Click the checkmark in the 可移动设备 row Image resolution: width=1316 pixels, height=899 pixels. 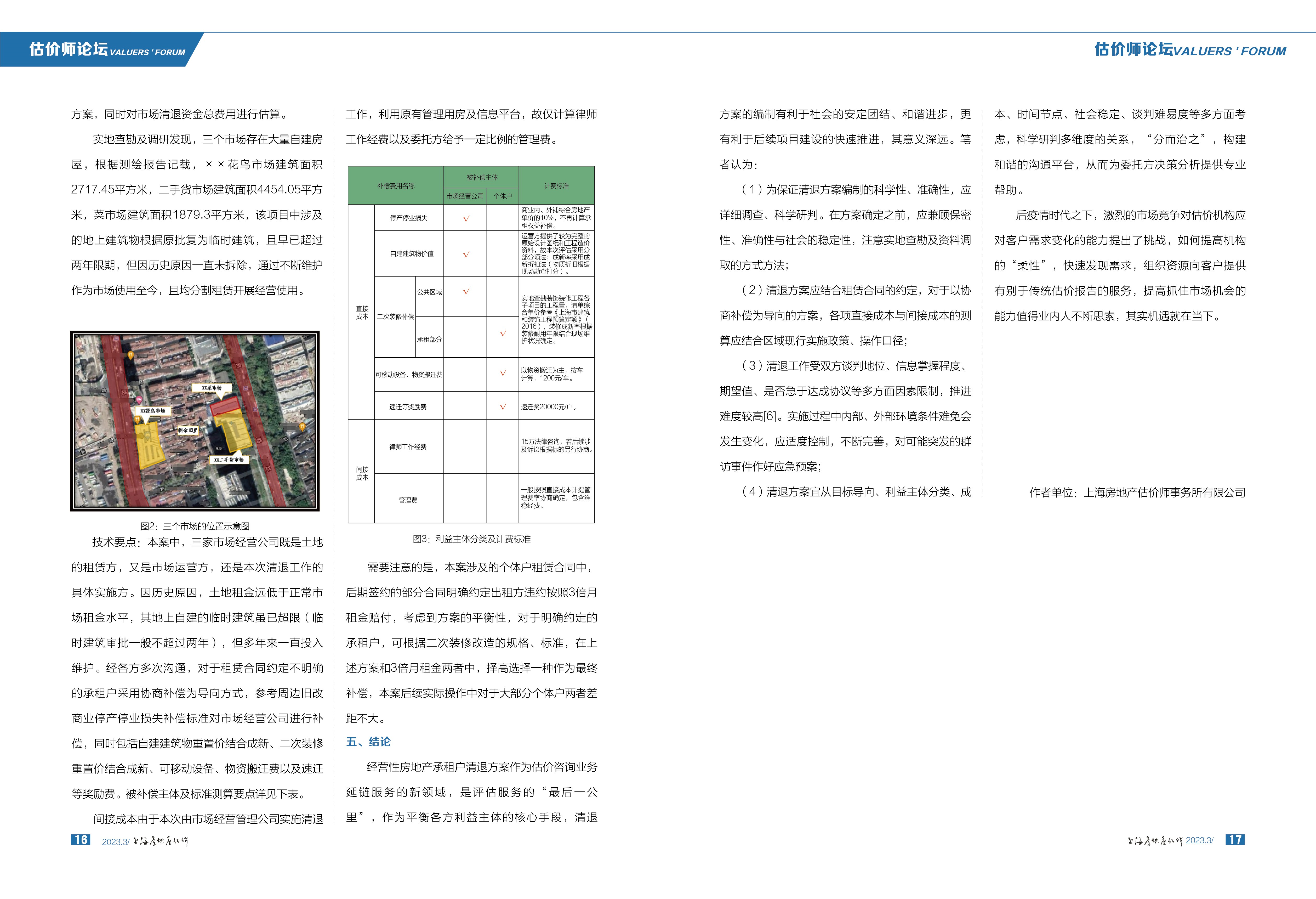(x=503, y=373)
